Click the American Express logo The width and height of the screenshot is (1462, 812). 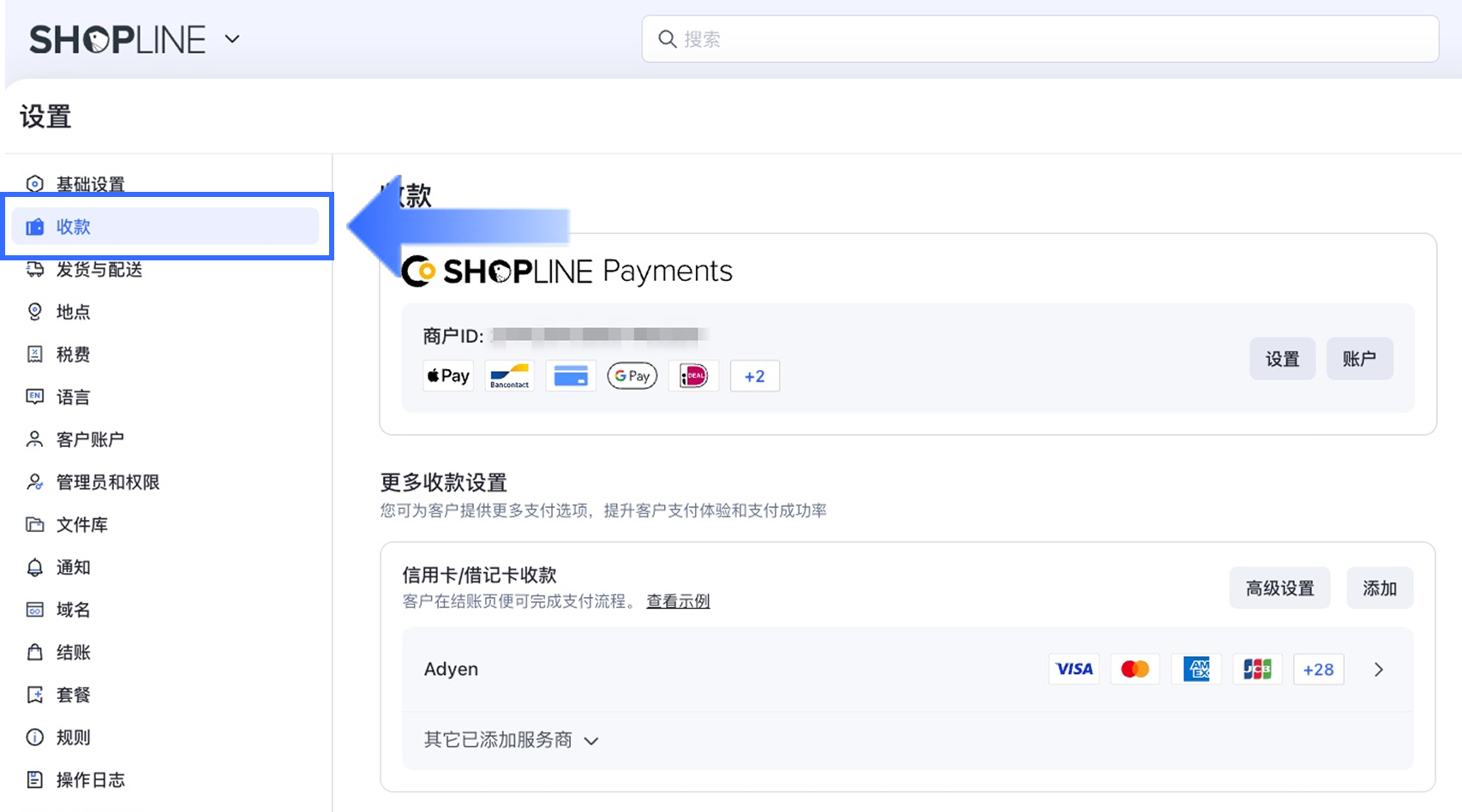pos(1196,669)
